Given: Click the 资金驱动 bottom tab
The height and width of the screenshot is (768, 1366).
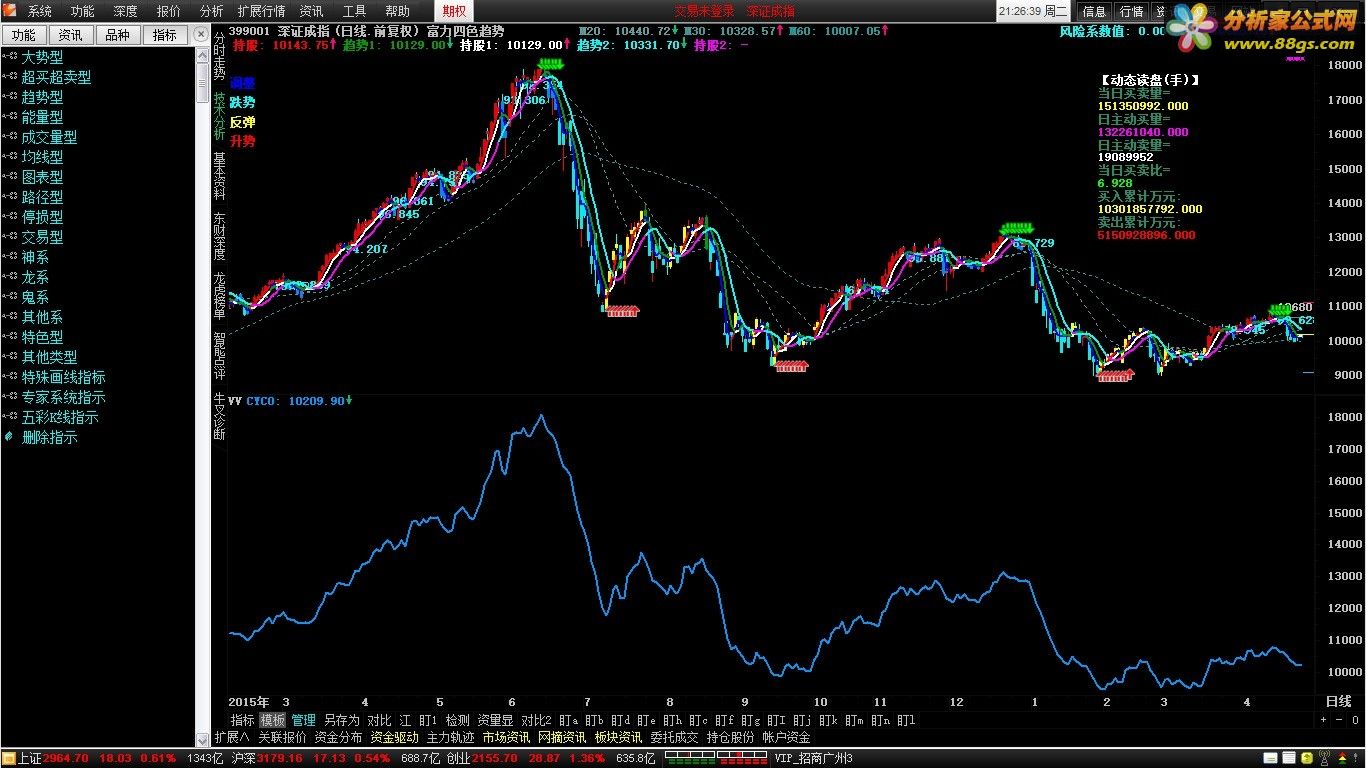Looking at the screenshot, I should click(394, 737).
